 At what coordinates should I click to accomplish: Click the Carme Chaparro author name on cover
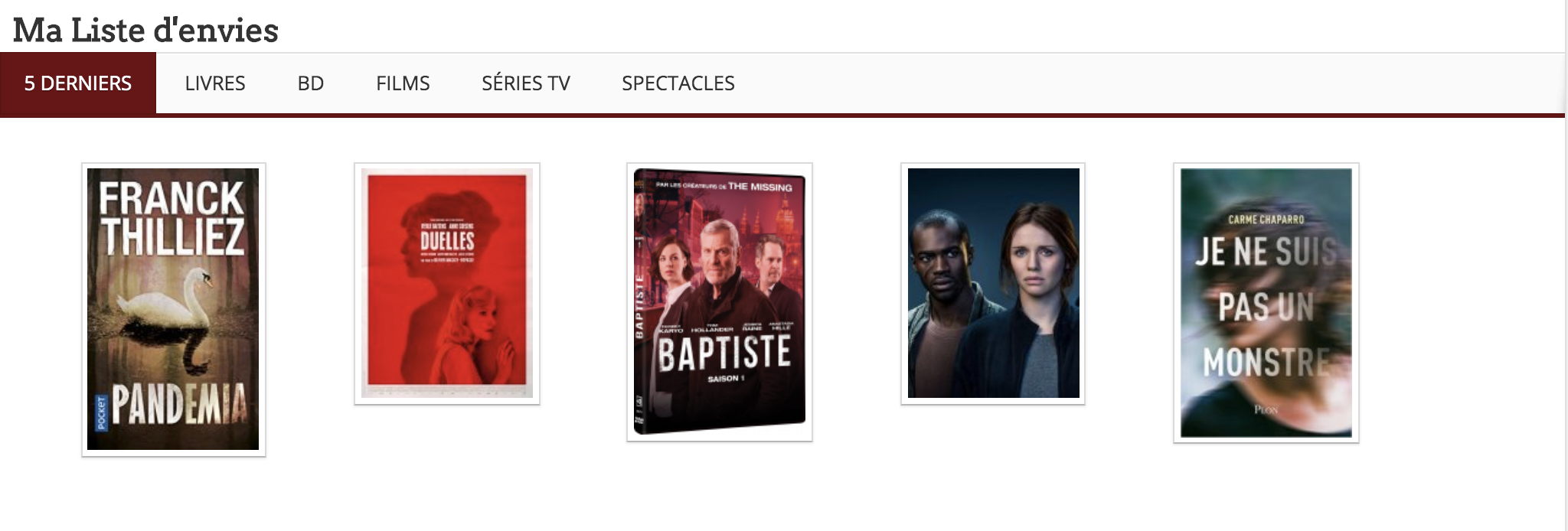(x=1266, y=220)
